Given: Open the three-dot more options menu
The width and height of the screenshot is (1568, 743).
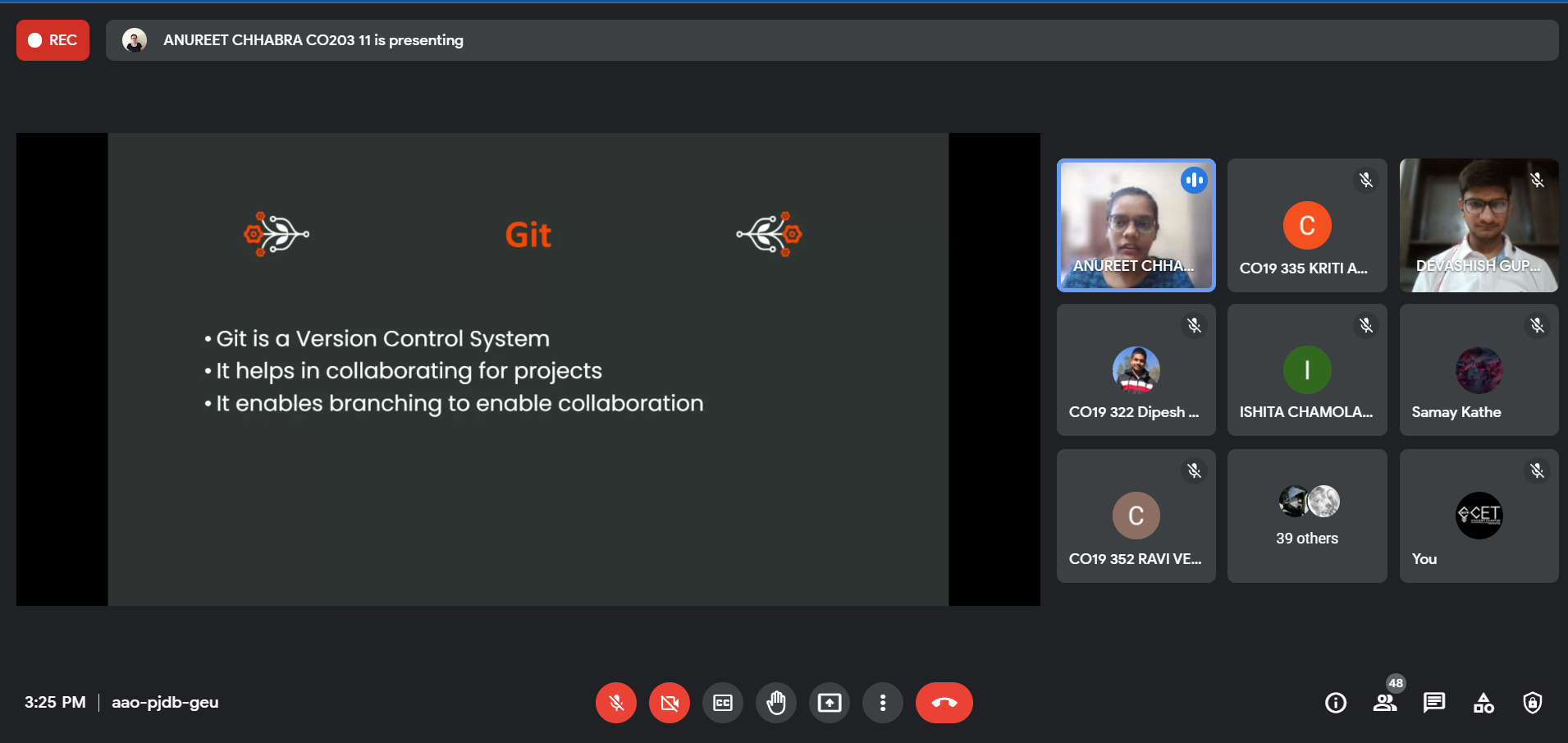Looking at the screenshot, I should click(883, 703).
